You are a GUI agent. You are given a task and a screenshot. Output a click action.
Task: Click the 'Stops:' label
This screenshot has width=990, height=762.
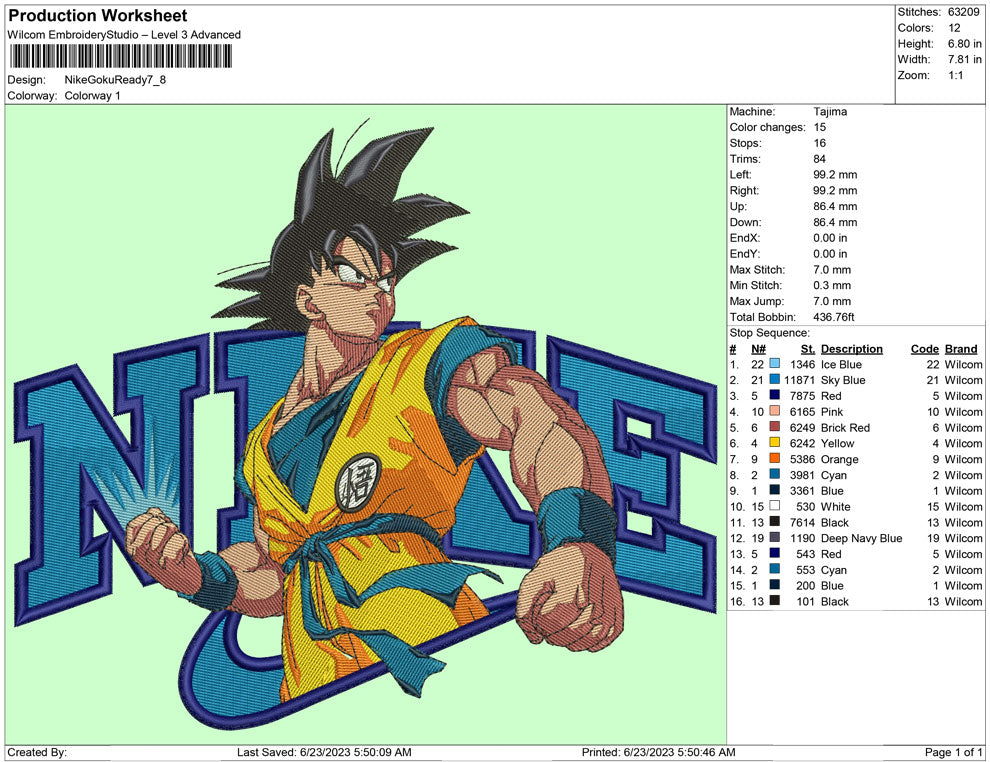[746, 143]
